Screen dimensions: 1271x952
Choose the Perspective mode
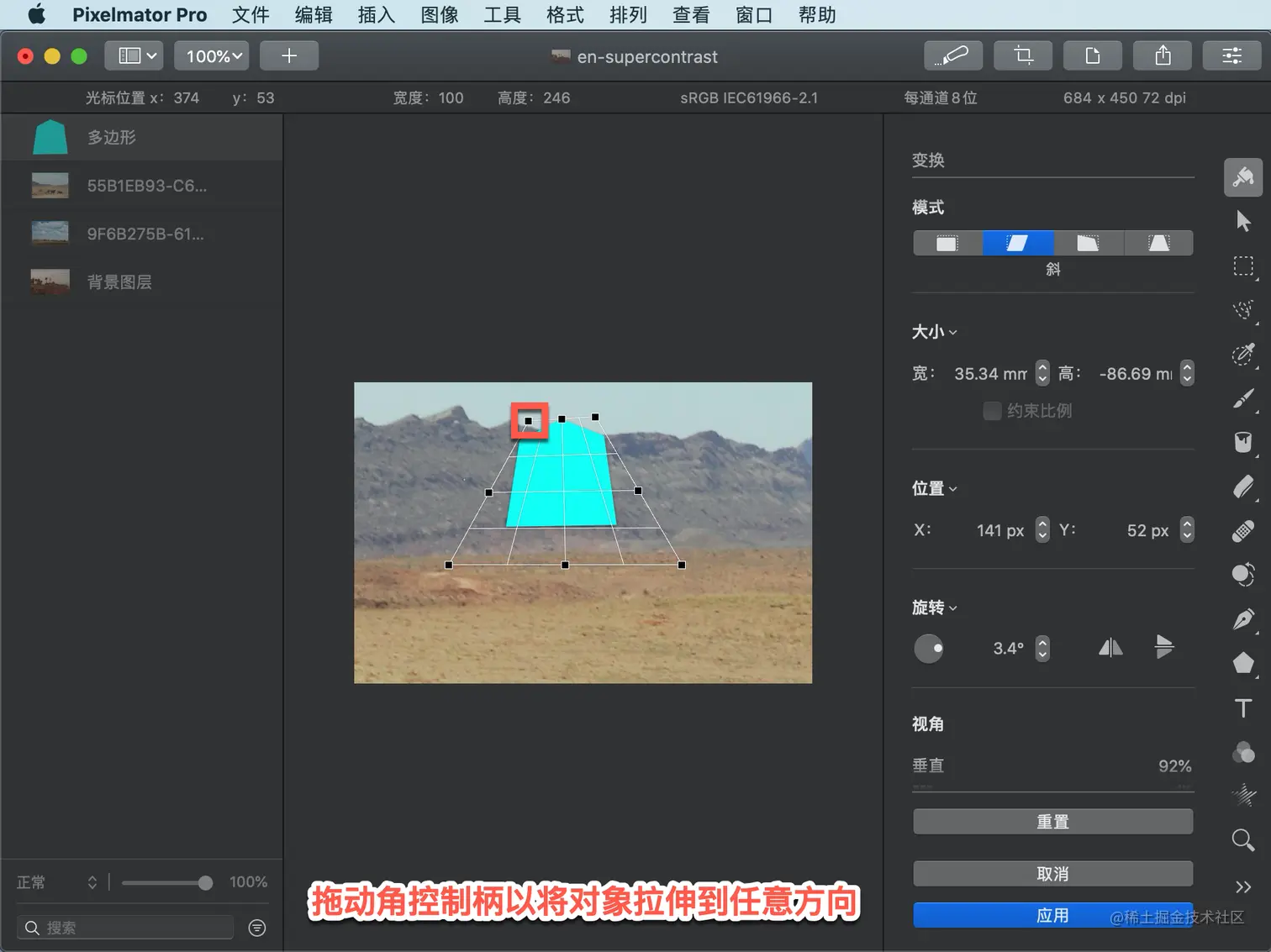(x=1158, y=243)
